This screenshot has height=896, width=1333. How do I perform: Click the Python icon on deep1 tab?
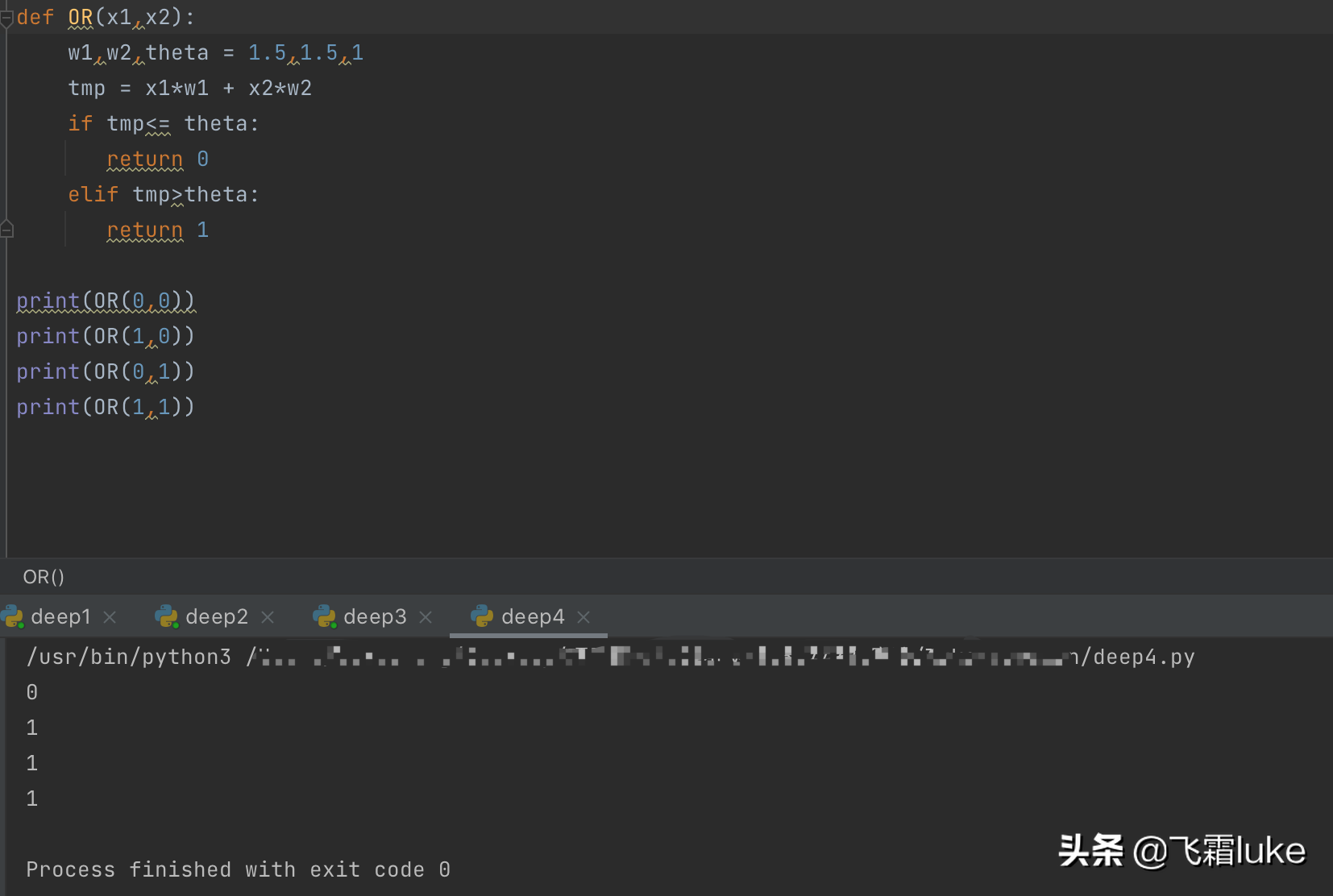pos(12,617)
